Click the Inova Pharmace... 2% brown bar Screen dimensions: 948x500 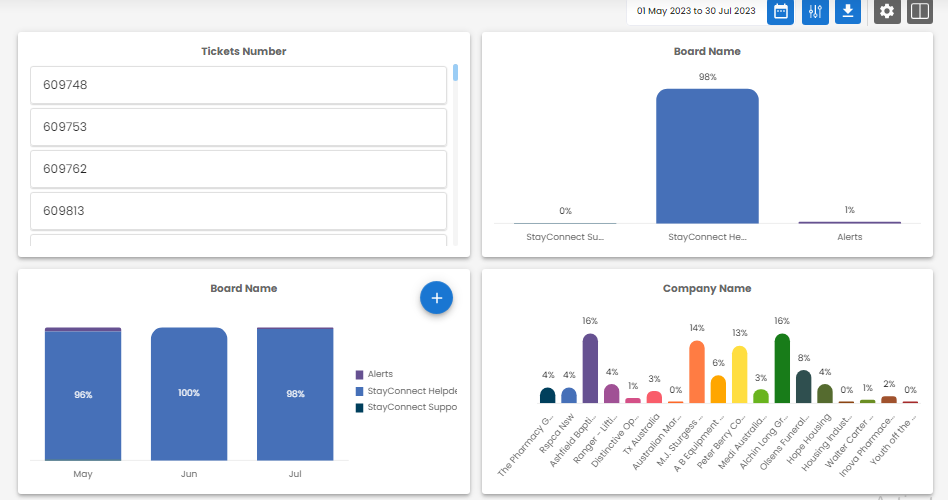pyautogui.click(x=889, y=400)
